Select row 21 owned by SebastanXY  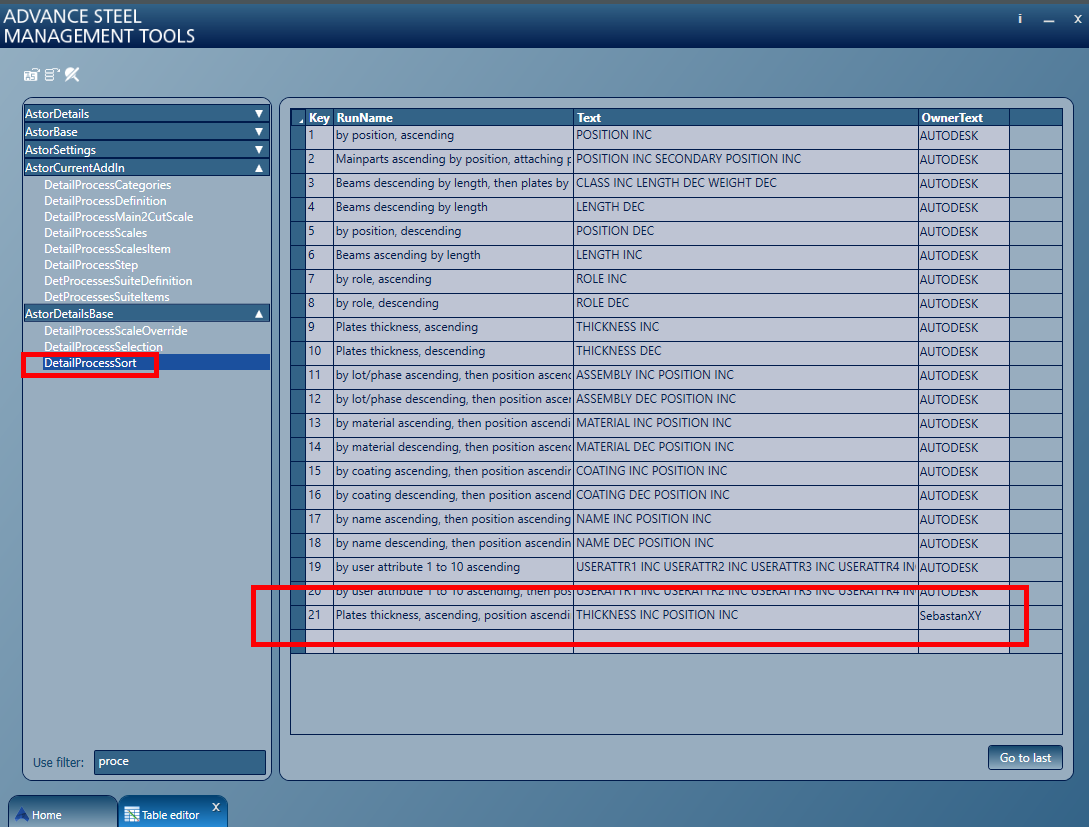pos(600,615)
